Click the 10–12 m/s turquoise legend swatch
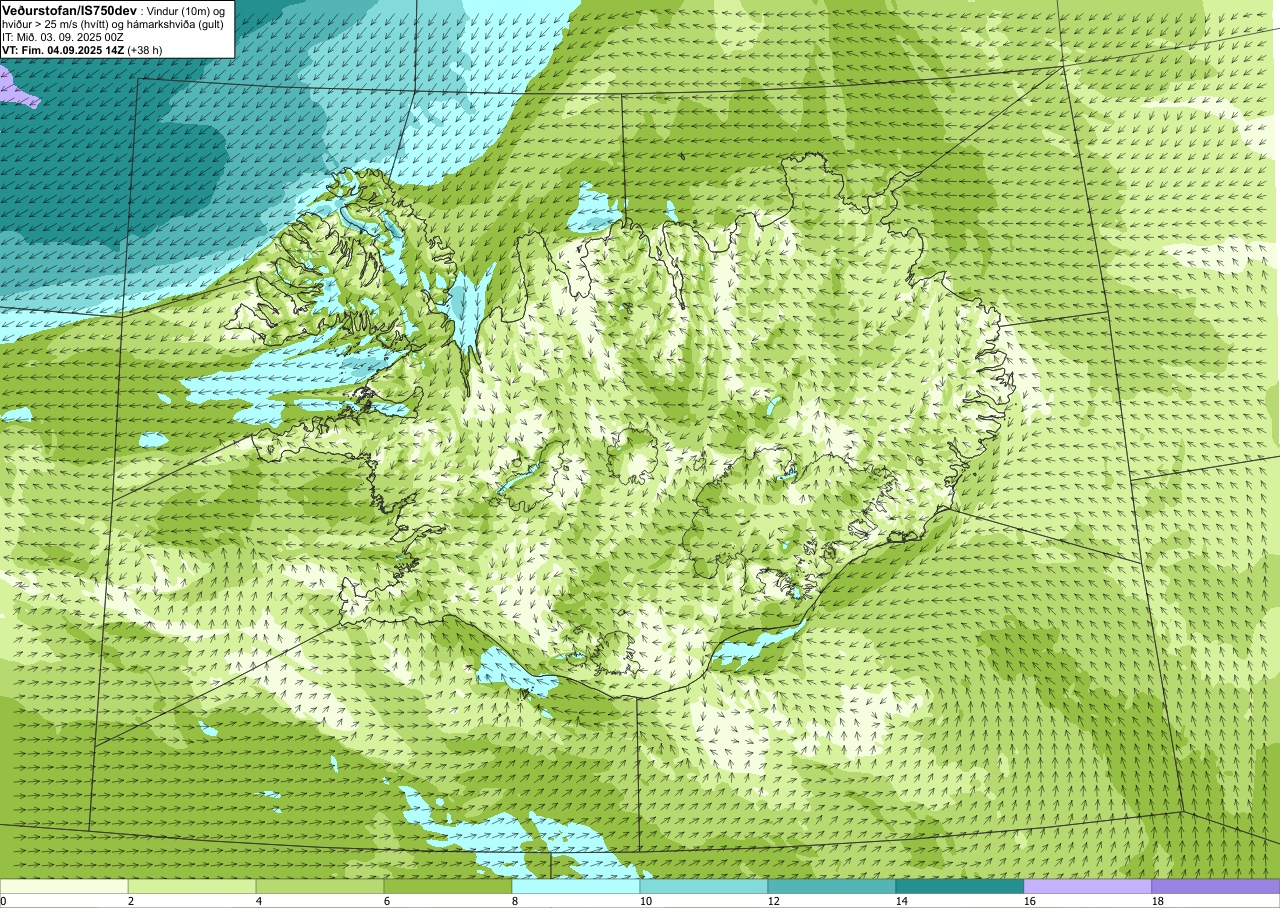 tap(704, 886)
